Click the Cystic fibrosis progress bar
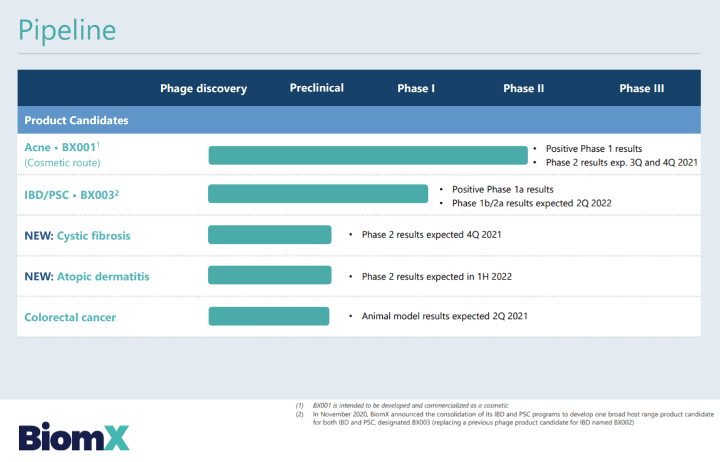Image resolution: width=720 pixels, height=462 pixels. (x=269, y=235)
